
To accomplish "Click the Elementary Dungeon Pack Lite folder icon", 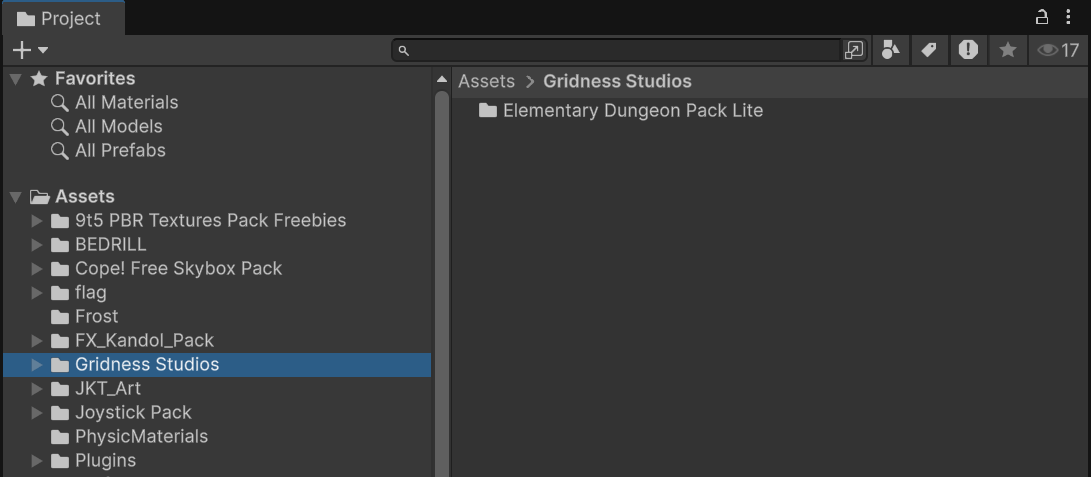I will [488, 111].
